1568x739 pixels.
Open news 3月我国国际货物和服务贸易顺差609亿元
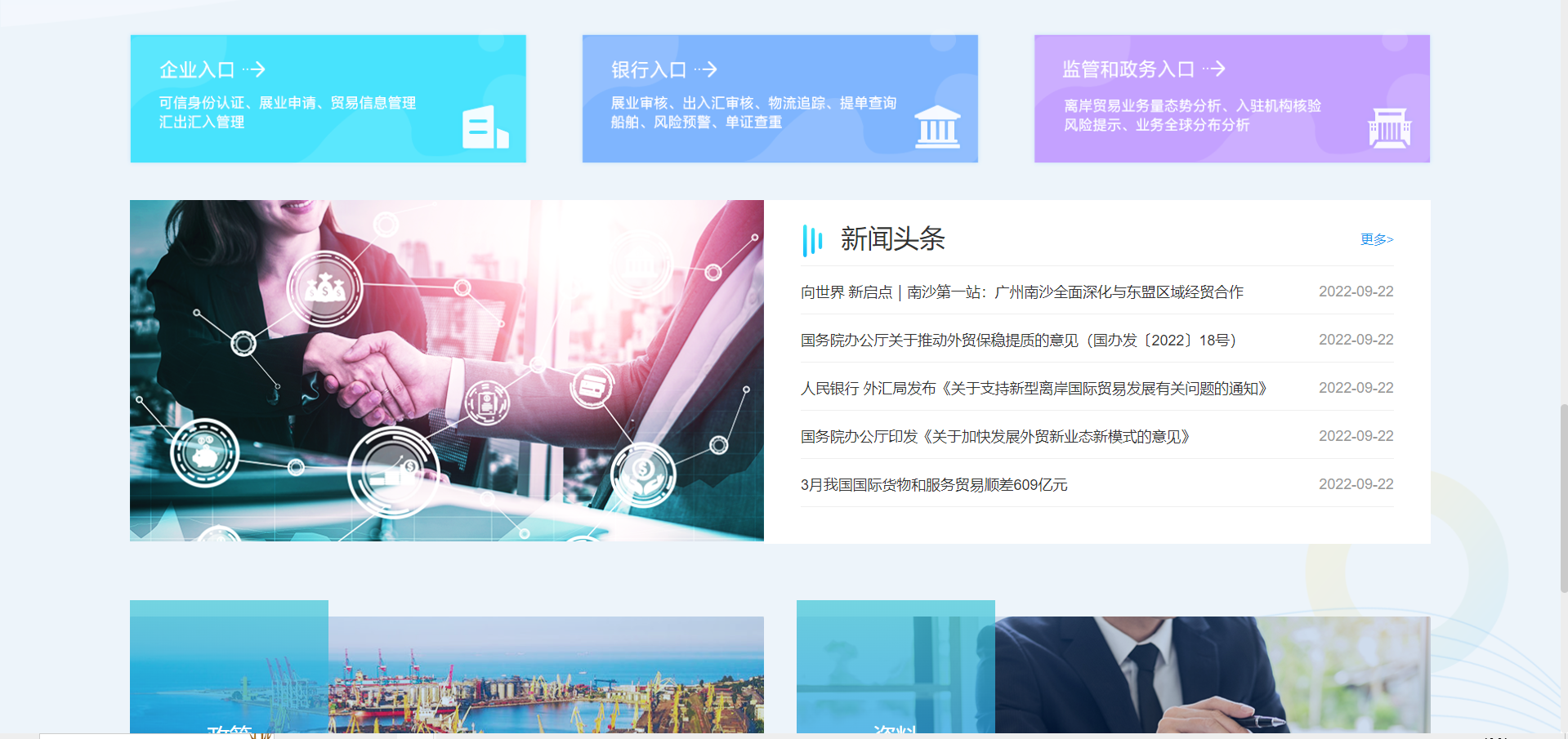(x=934, y=484)
